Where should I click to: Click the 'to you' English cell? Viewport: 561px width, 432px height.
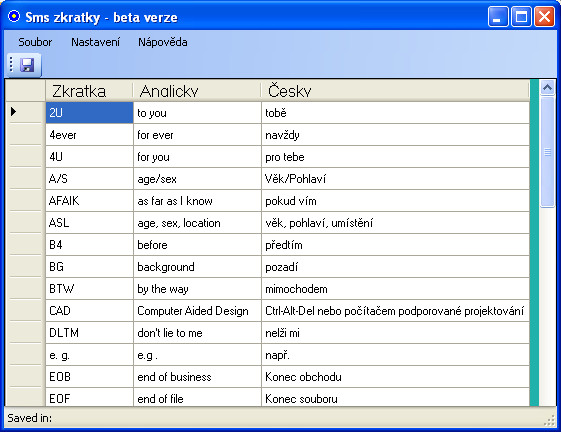coord(197,113)
